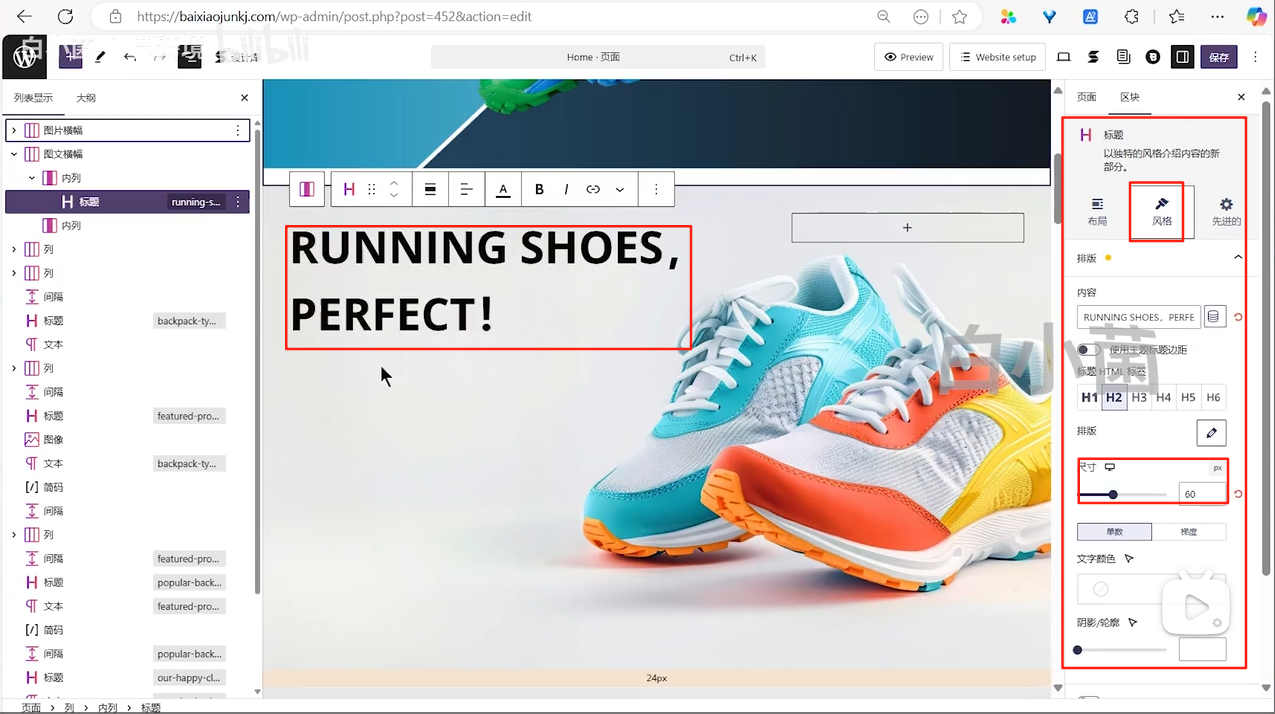The image size is (1275, 714).
Task: Open text alignment options in the block toolbar
Action: pos(466,189)
